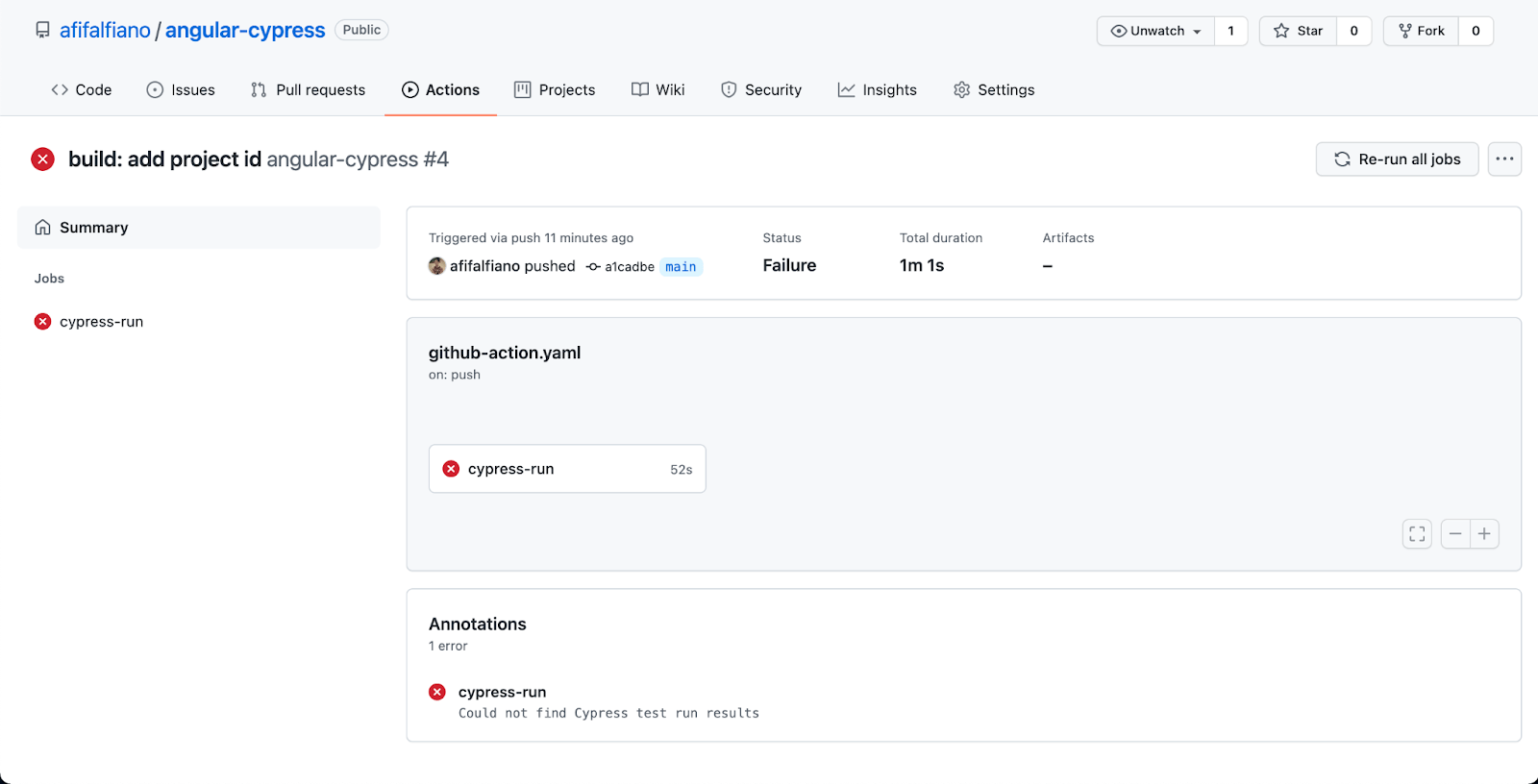Open the Security tab
The height and width of the screenshot is (784, 1538).
click(x=761, y=89)
